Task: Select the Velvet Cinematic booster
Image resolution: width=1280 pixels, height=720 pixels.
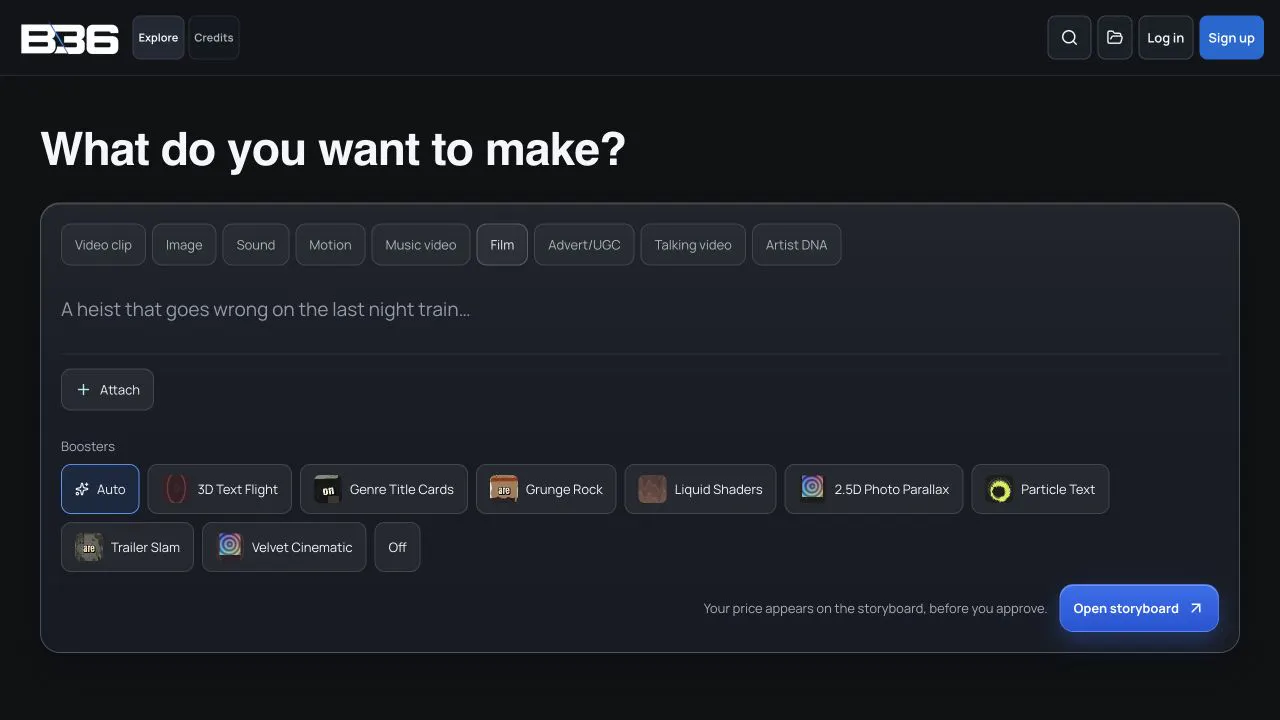Action: tap(284, 547)
